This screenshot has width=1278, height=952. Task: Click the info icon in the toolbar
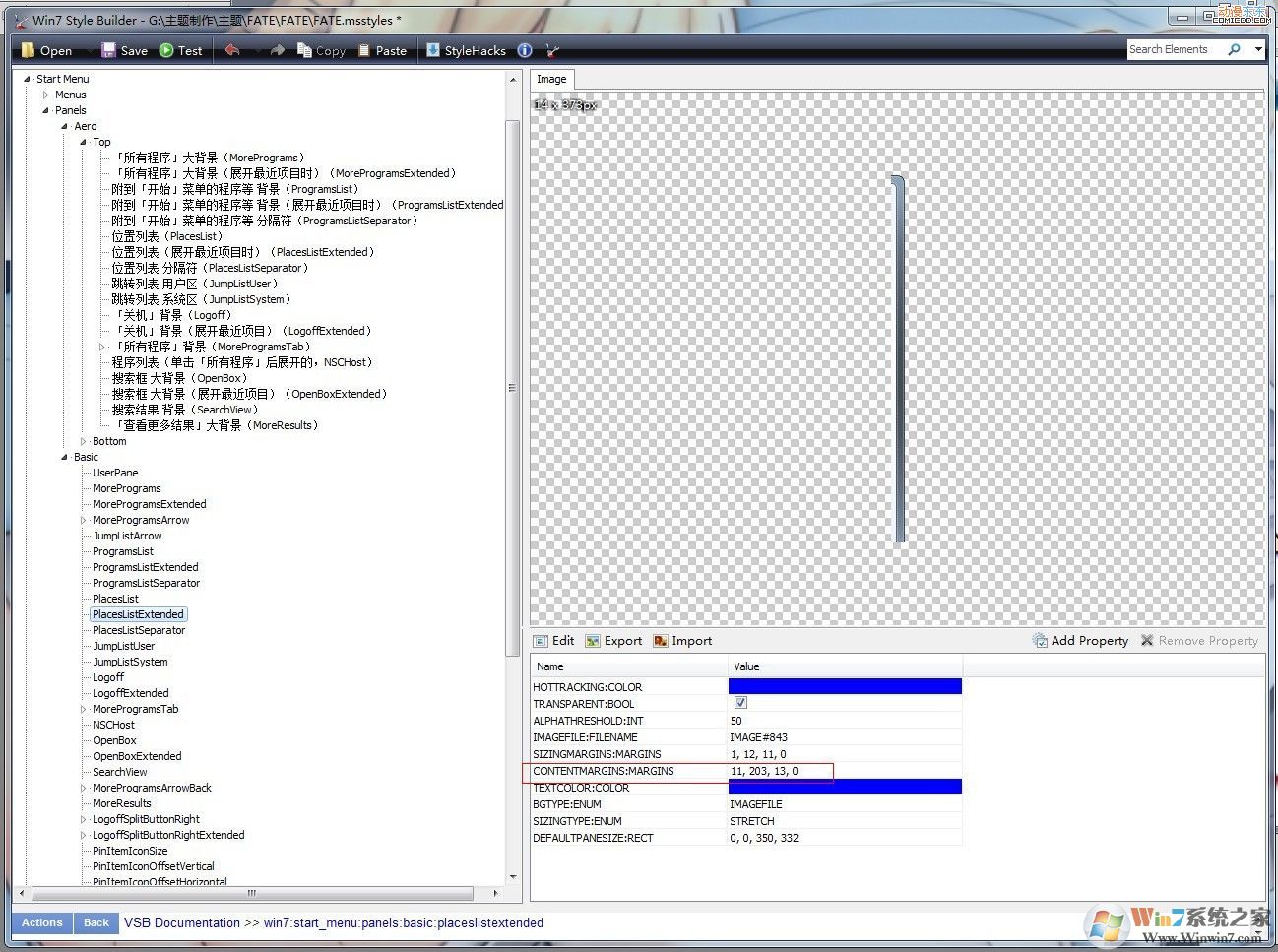(525, 50)
